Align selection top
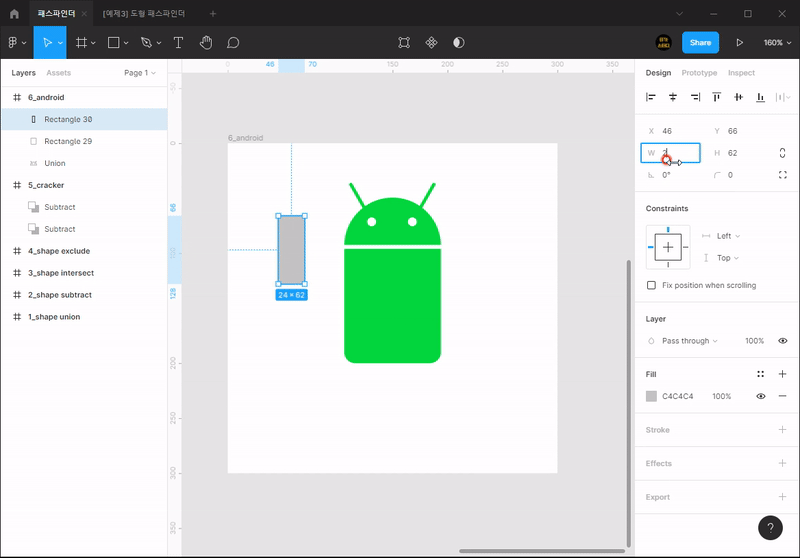 click(x=717, y=97)
